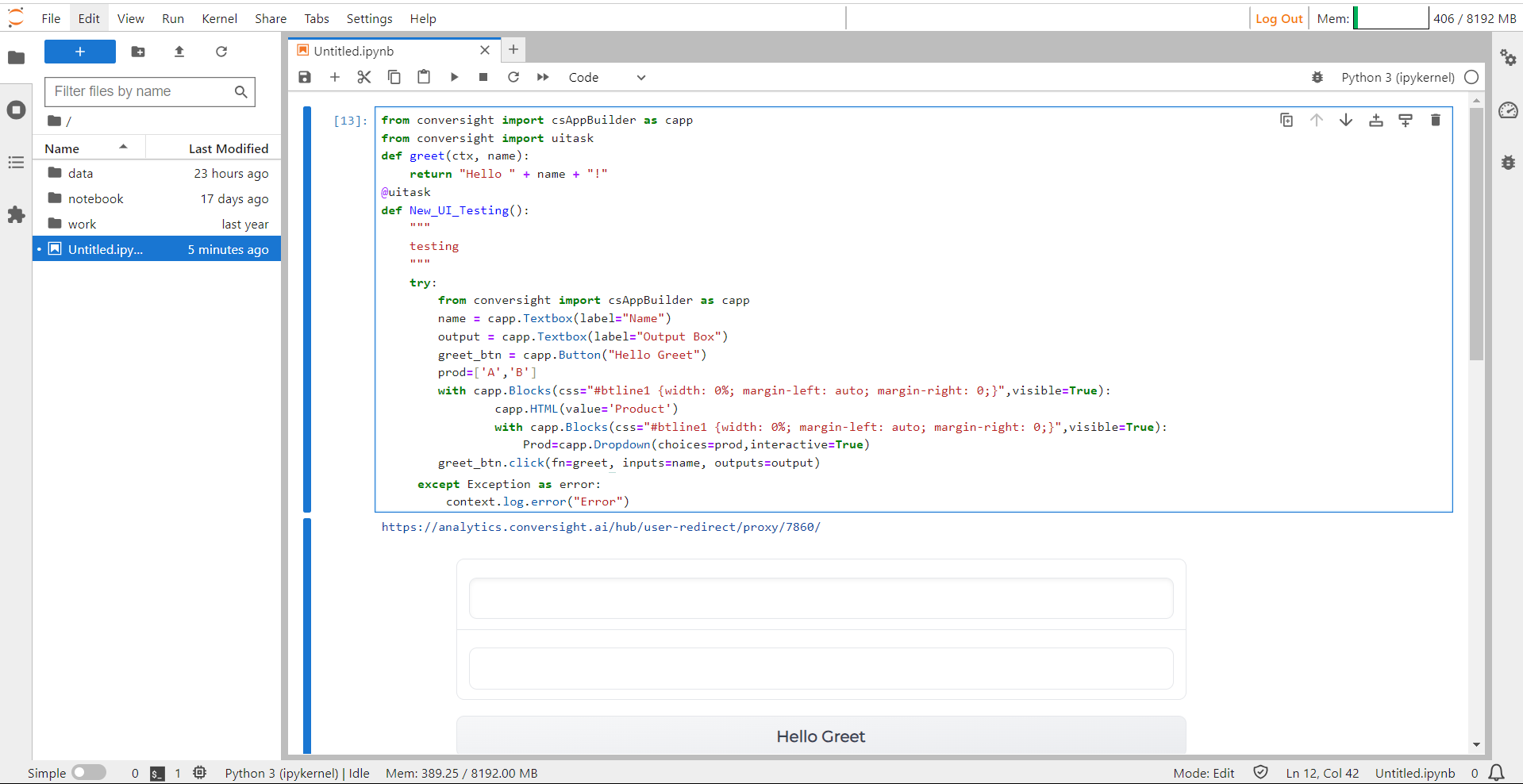
Task: Click the kernel status circle indicator
Action: tap(1471, 77)
